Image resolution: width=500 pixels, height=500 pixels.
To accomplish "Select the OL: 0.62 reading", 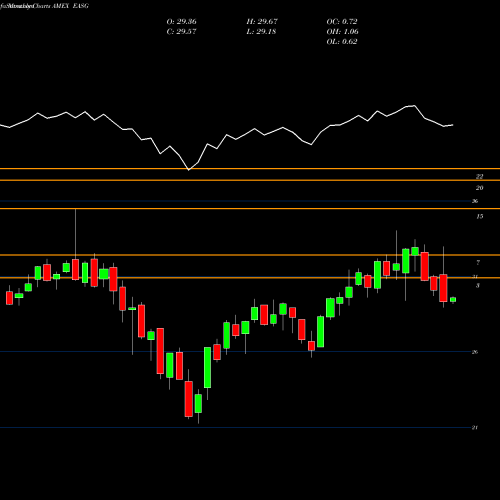I will [342, 42].
